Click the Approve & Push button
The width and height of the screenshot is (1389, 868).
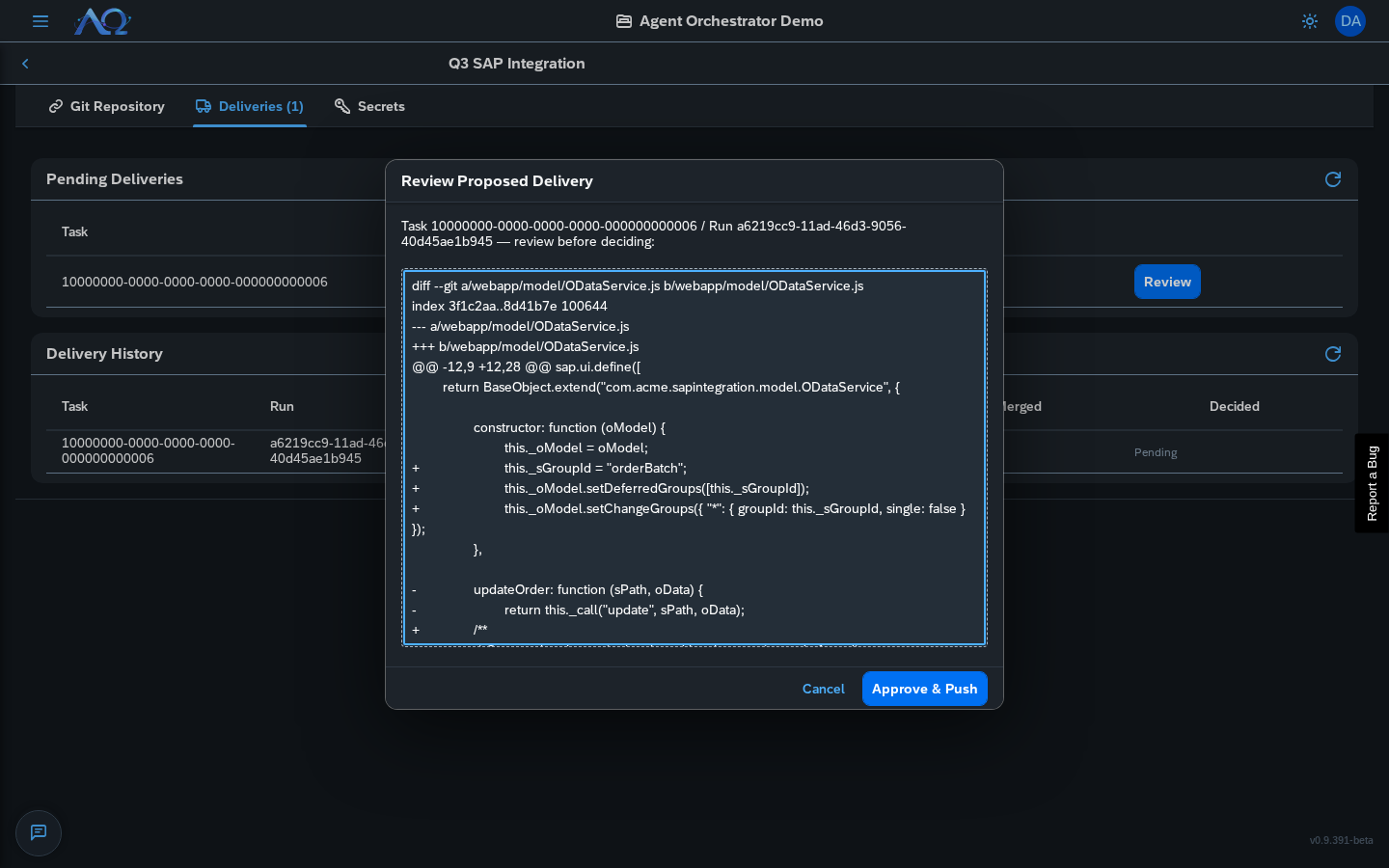(925, 689)
